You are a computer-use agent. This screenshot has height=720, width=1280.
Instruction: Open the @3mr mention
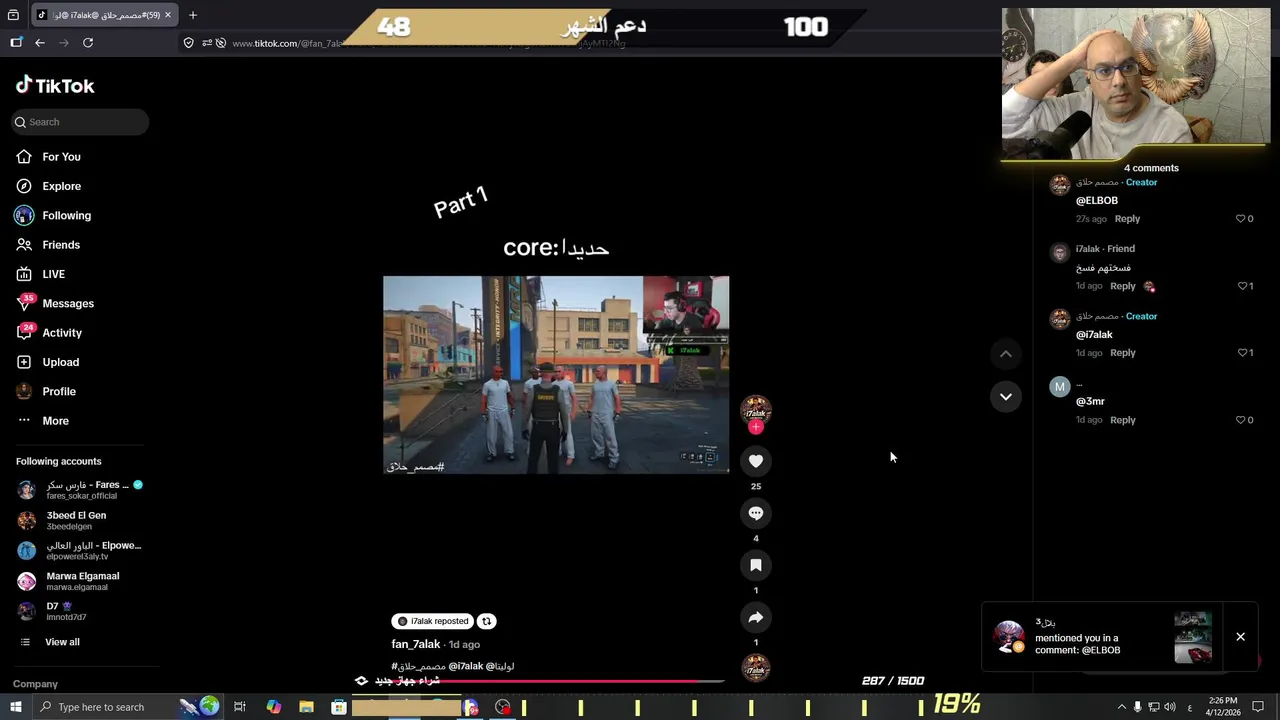coord(1090,401)
